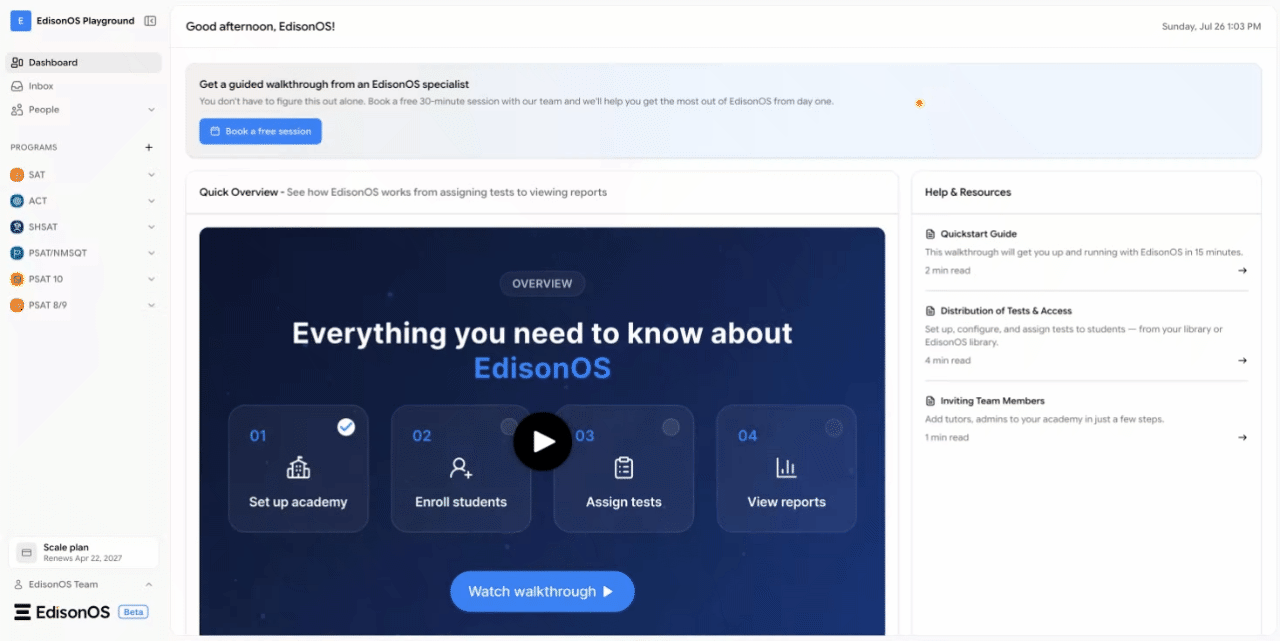Open Inbox in the sidebar

tap(84, 86)
